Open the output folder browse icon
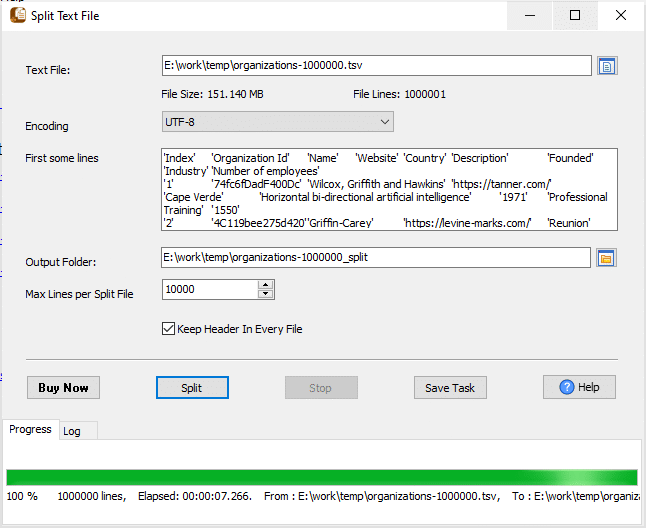Image resolution: width=646 pixels, height=528 pixels. pyautogui.click(x=607, y=259)
